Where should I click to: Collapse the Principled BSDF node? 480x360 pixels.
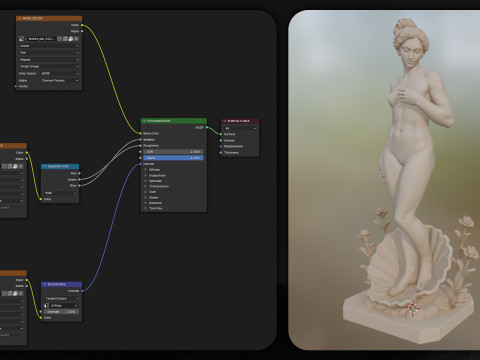(x=145, y=121)
